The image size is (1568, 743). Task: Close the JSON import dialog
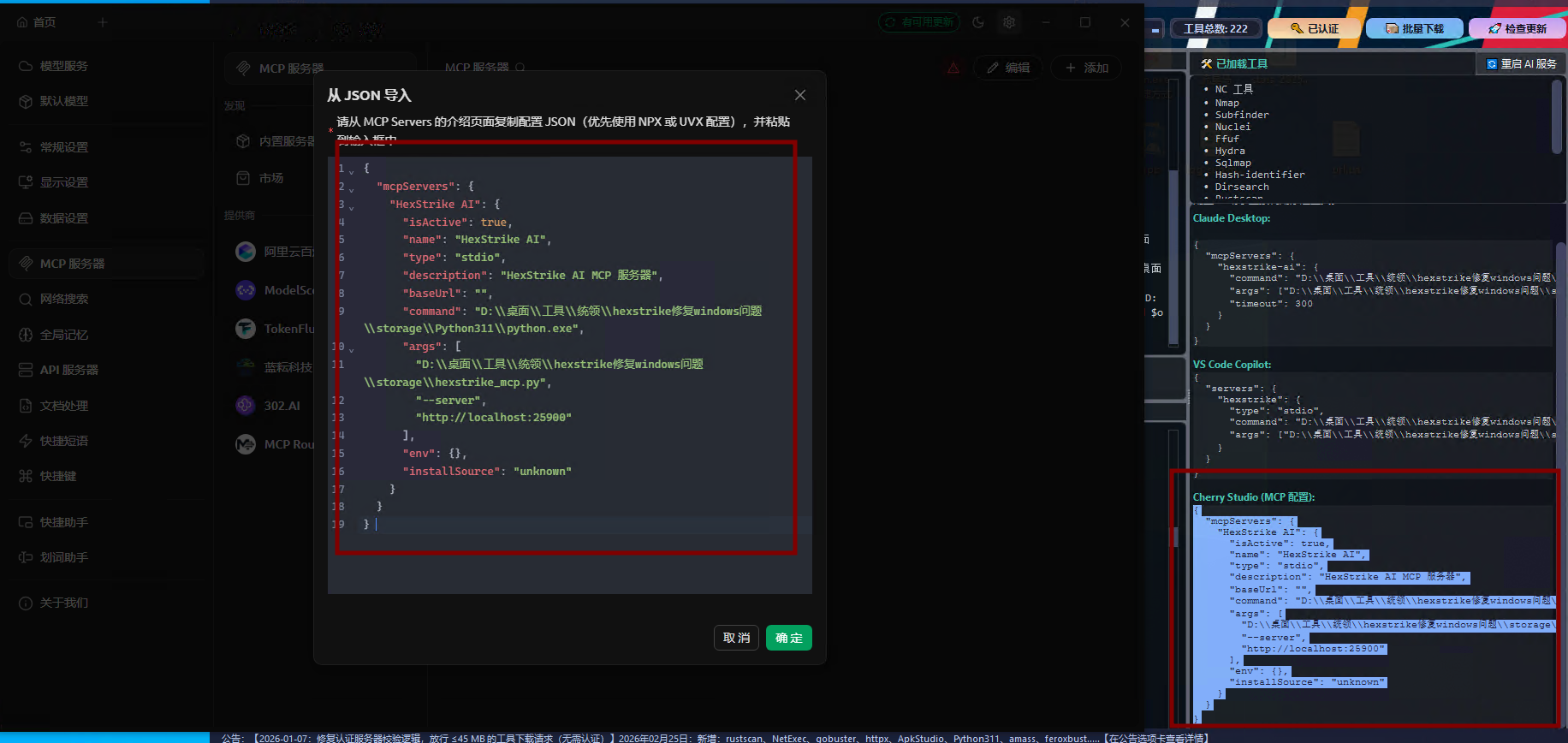click(799, 95)
